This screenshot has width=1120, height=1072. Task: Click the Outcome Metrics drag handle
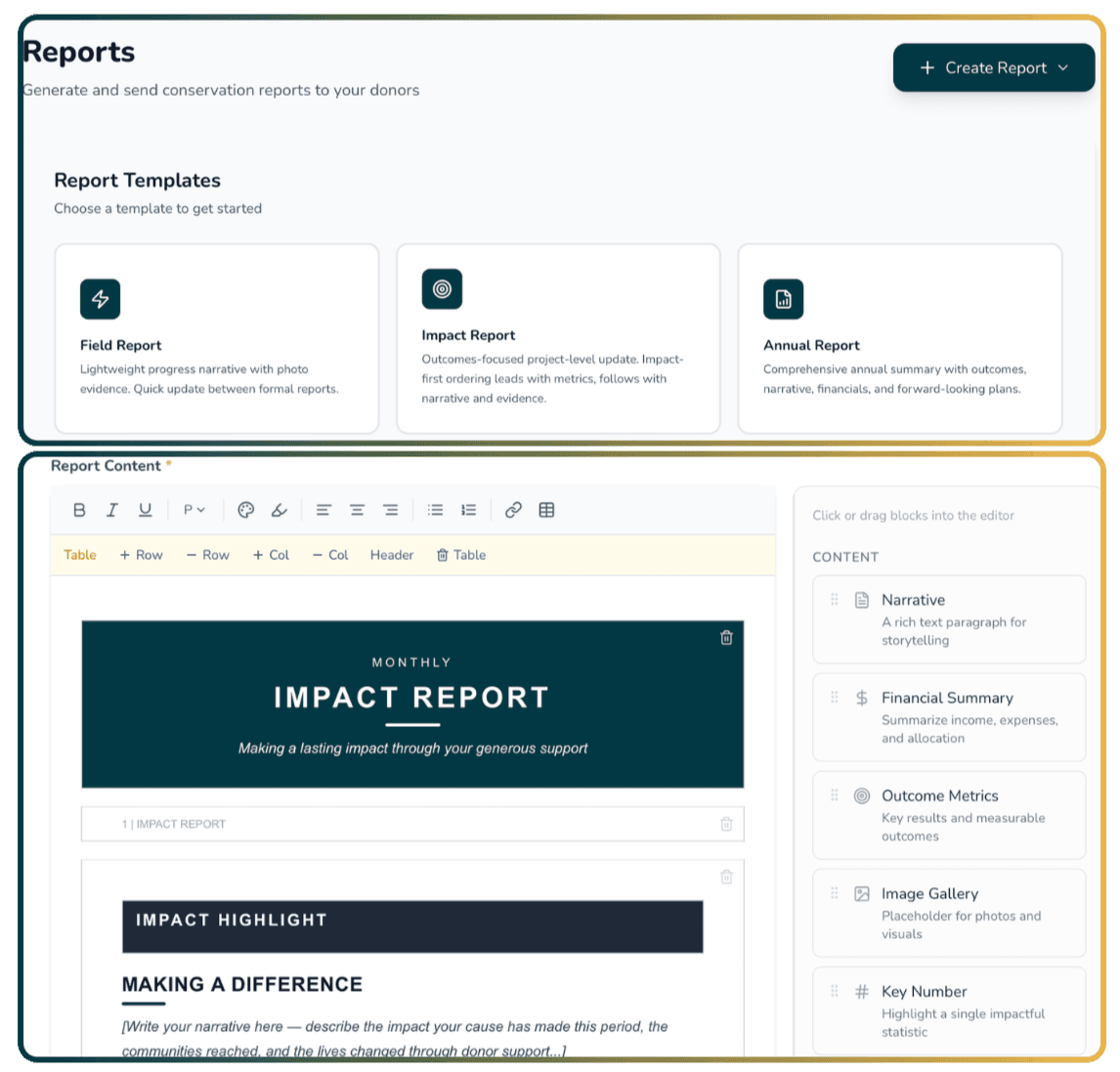tap(835, 794)
